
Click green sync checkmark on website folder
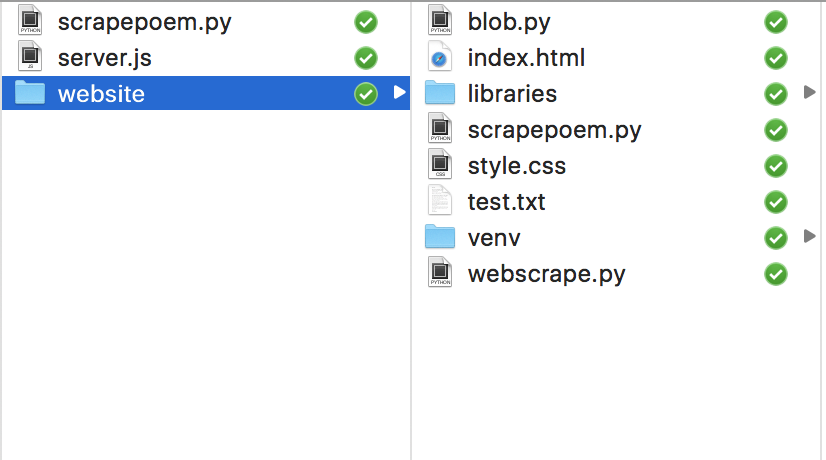click(366, 94)
